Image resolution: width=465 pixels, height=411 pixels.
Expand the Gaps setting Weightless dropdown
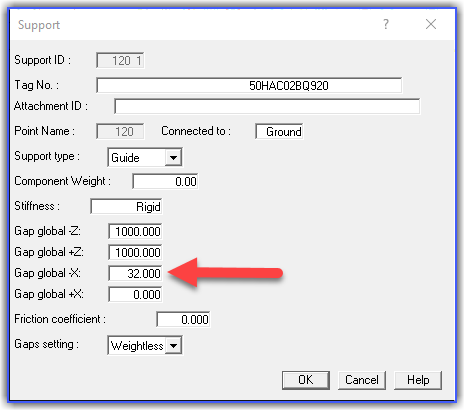(x=173, y=345)
